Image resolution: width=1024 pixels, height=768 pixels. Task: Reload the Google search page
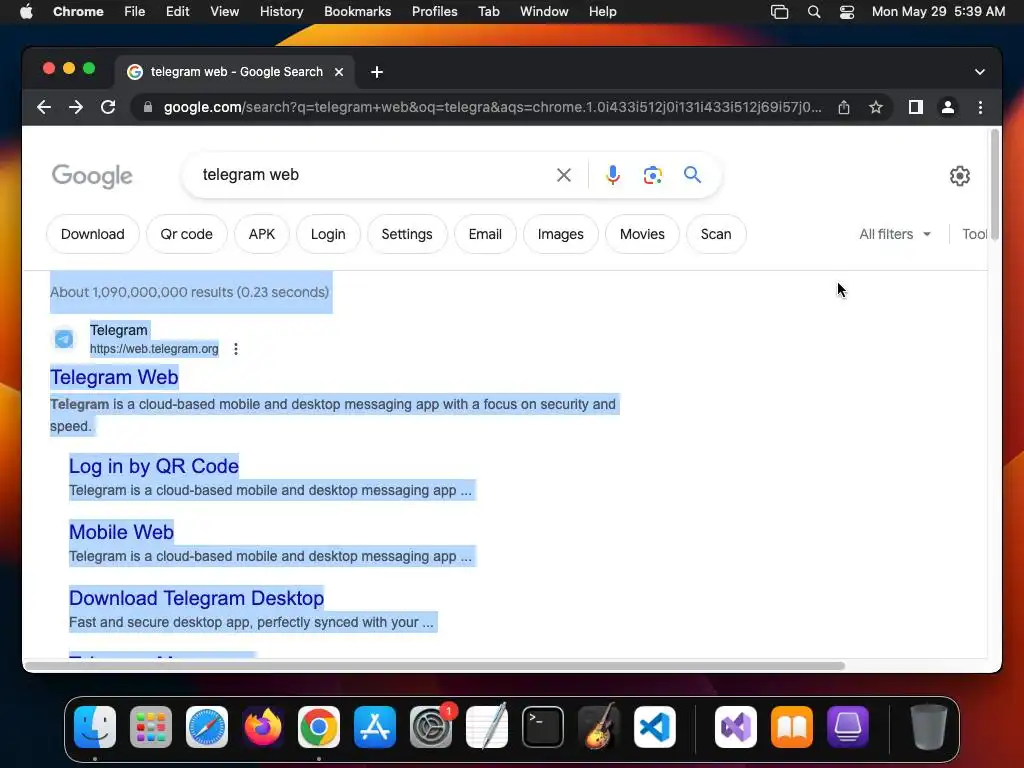pos(108,107)
